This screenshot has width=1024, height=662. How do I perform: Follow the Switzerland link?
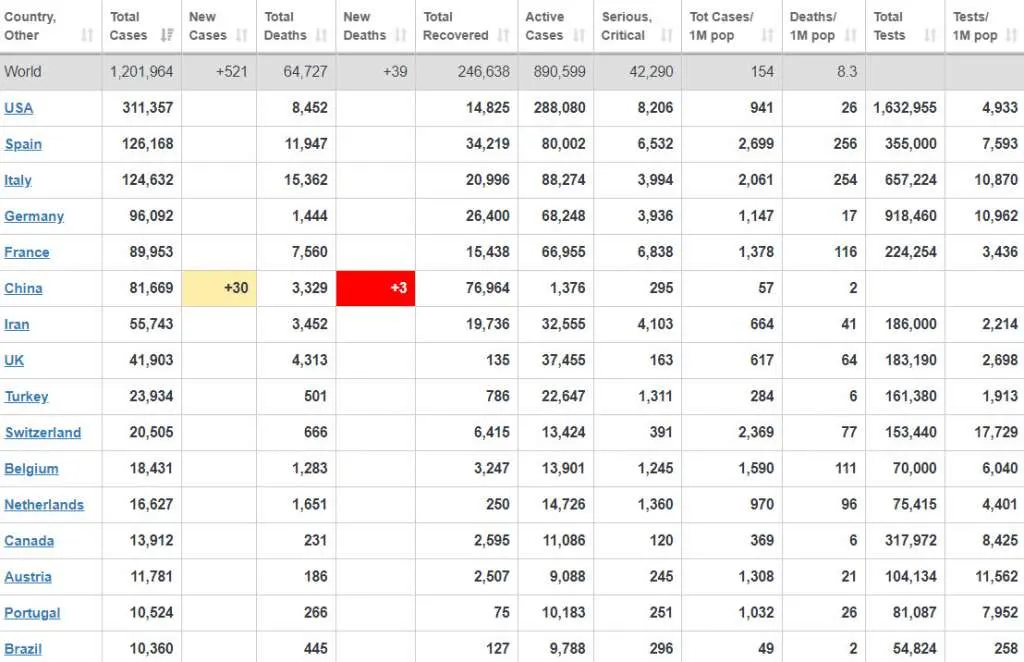[43, 433]
